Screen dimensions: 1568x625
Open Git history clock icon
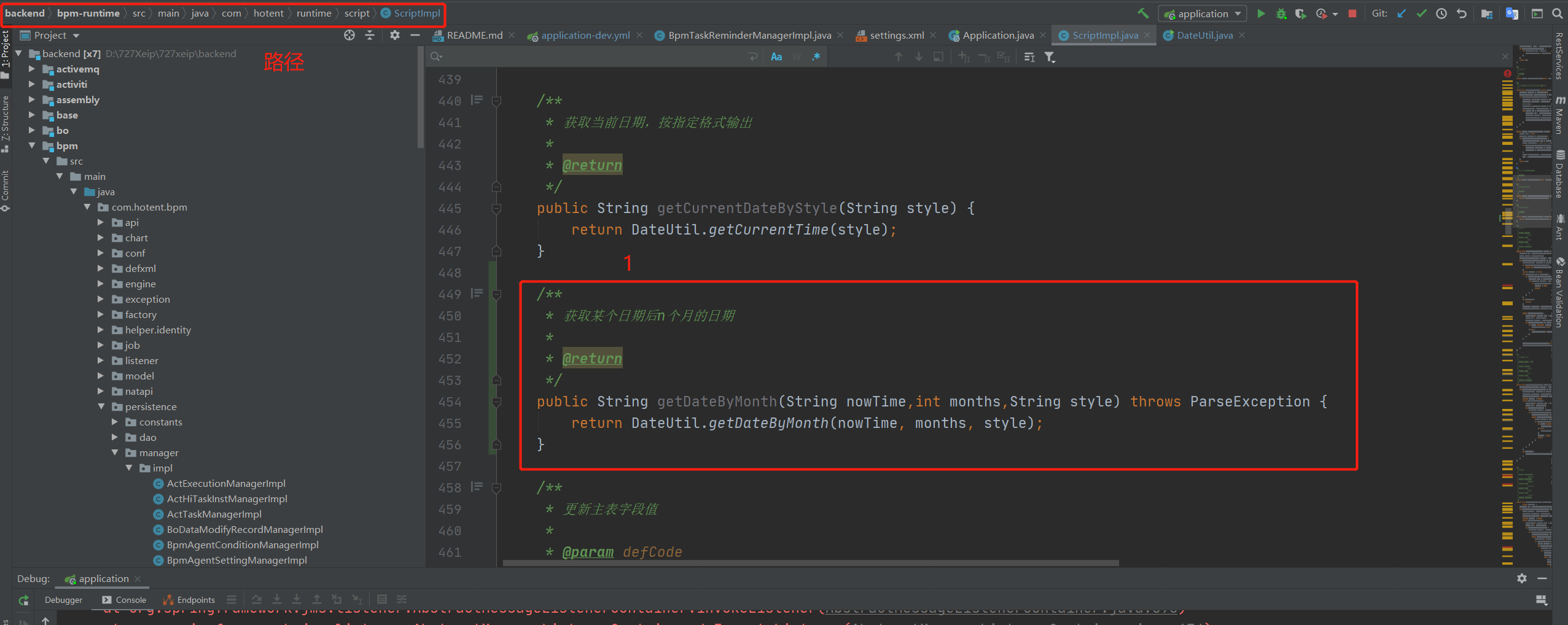point(1441,14)
